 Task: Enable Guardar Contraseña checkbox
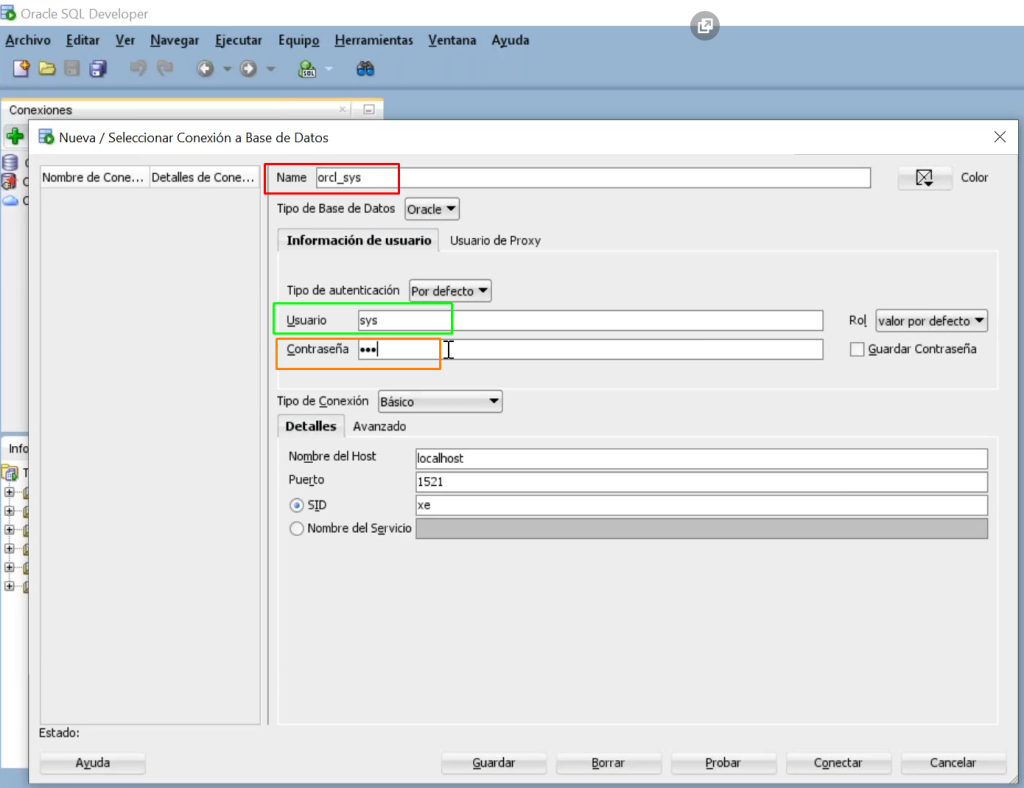coord(857,349)
